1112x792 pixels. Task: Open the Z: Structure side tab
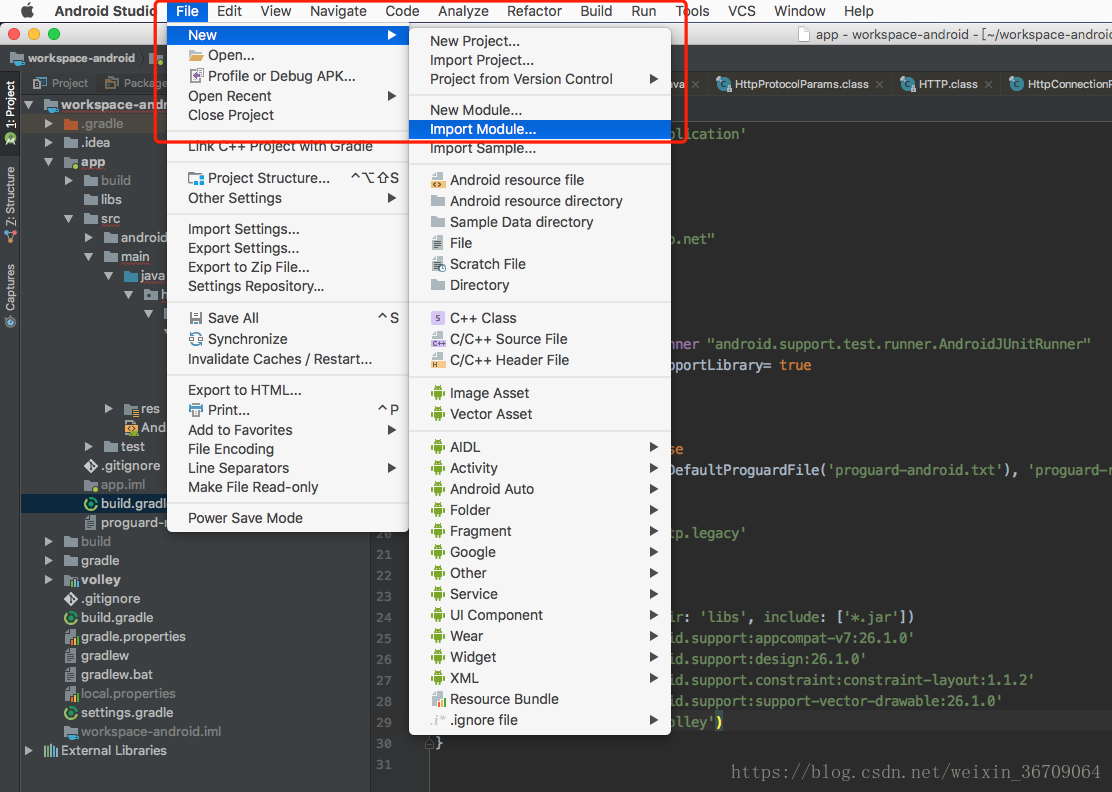click(10, 205)
